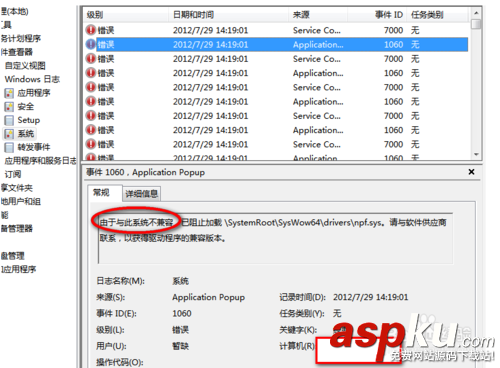Open the Setup log

point(29,120)
